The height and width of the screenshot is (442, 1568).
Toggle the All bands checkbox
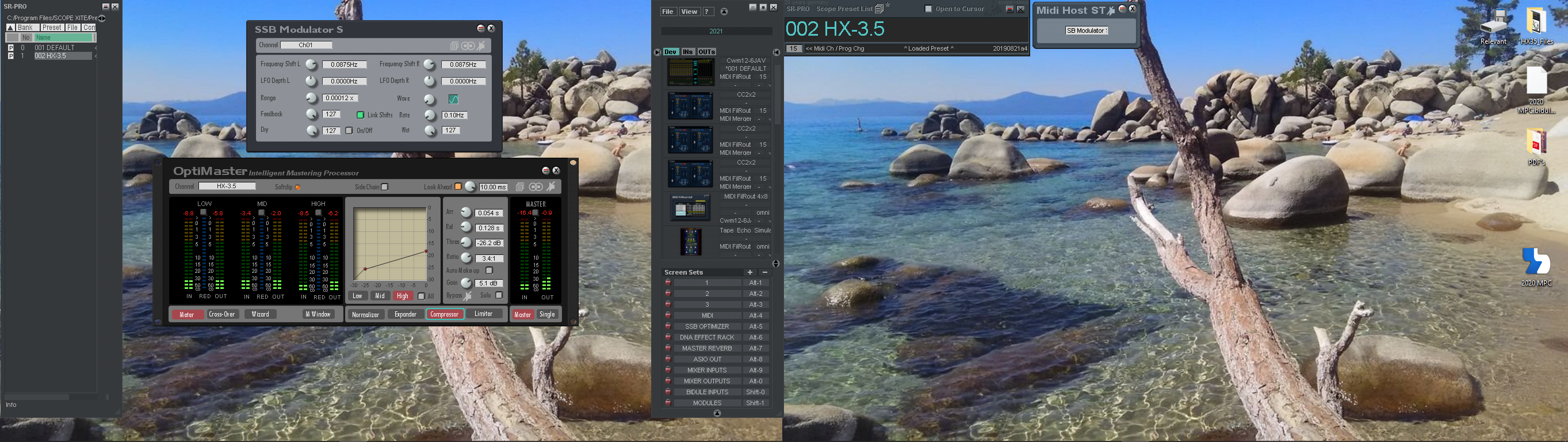click(421, 296)
